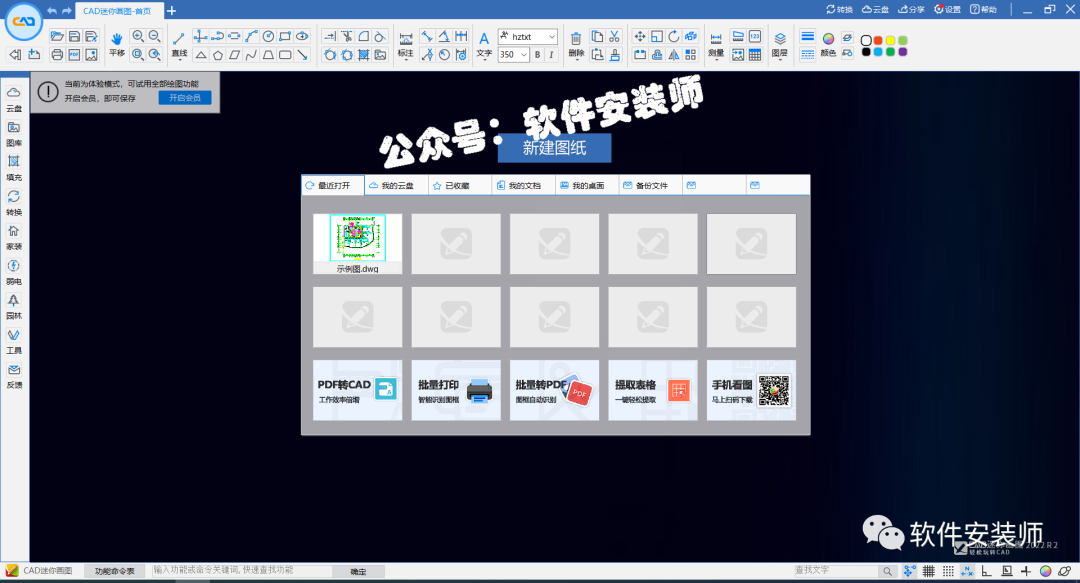
Task: Click the Confirm (确定) command button
Action: 358,571
